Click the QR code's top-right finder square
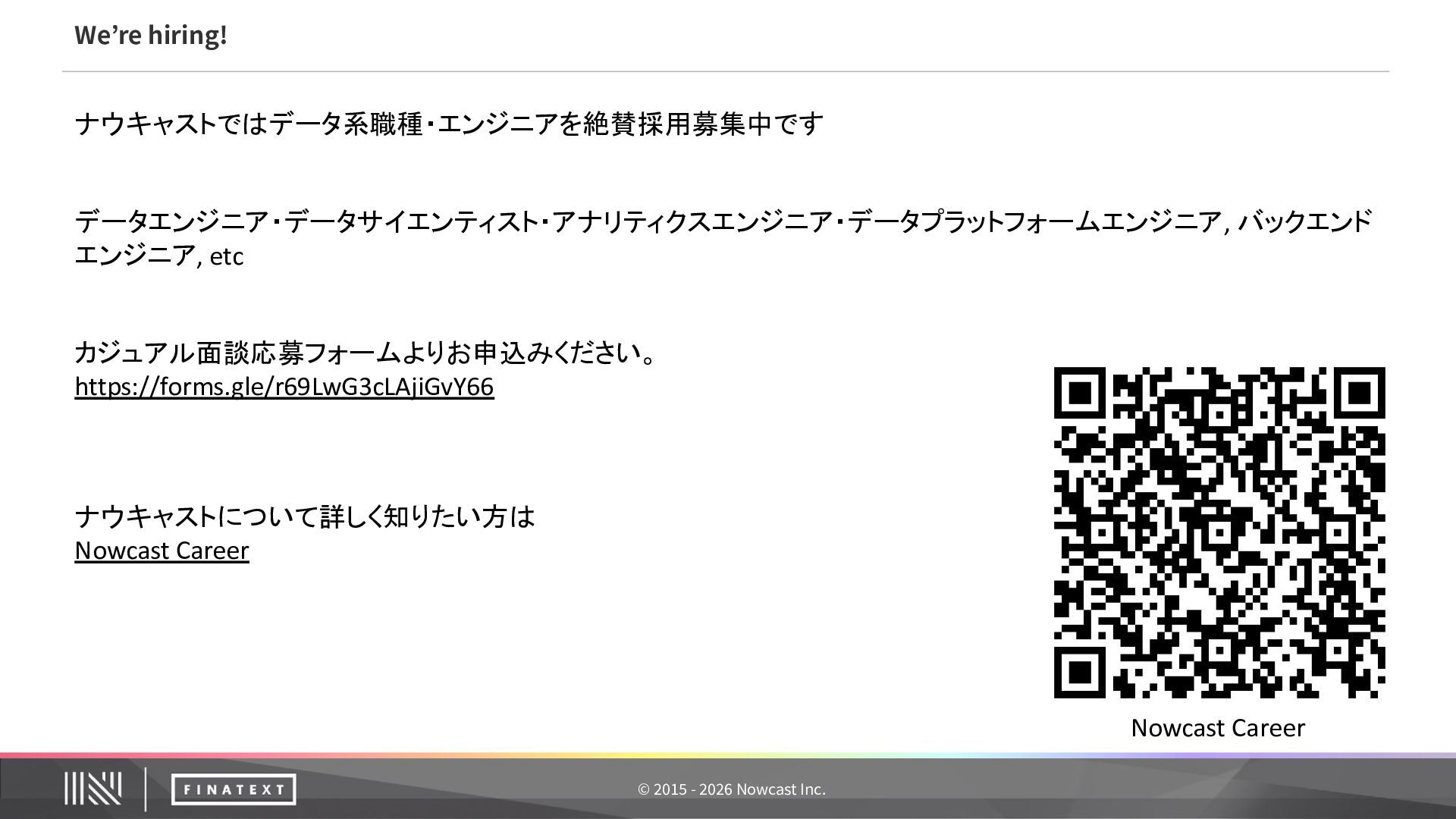Screen dimensions: 1456x819 pyautogui.click(x=1358, y=394)
